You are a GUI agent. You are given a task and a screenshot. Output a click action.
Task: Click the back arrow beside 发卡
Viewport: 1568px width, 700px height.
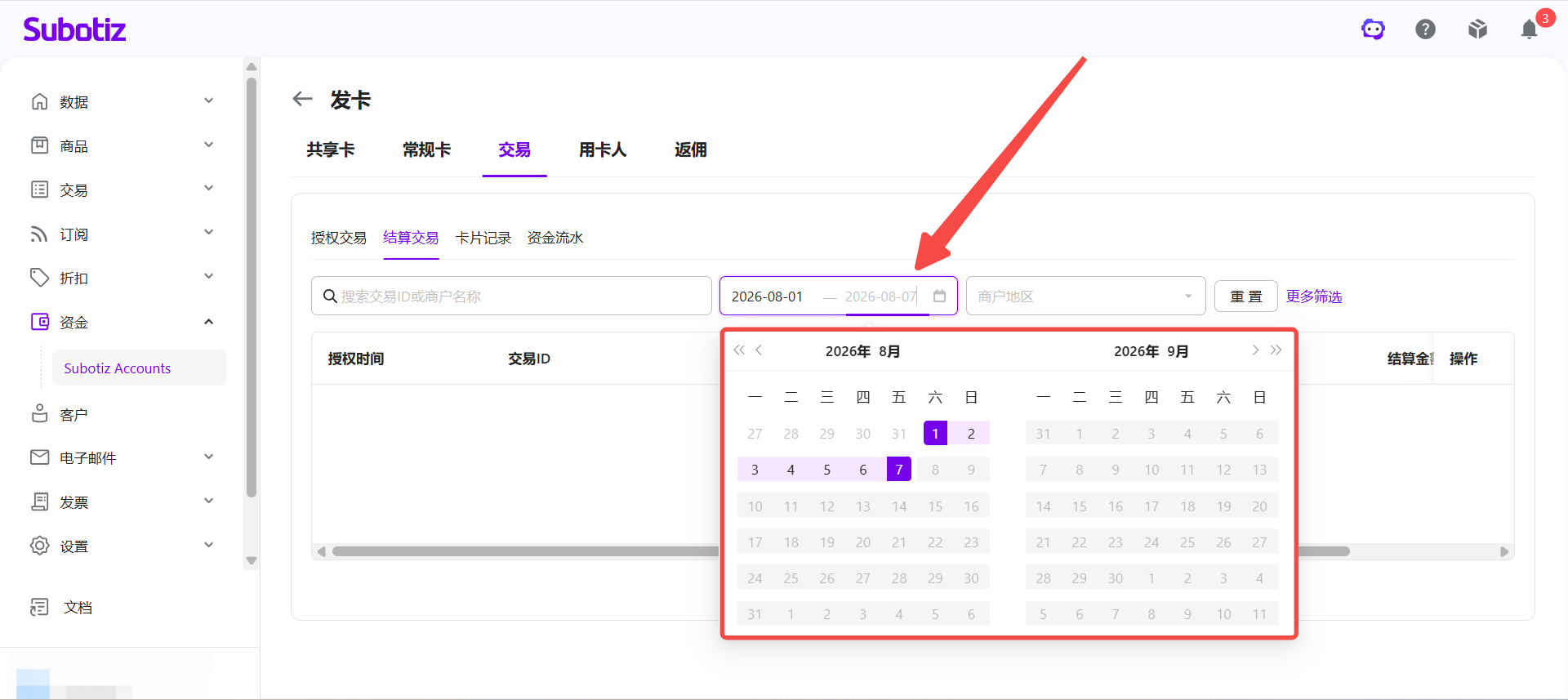(x=303, y=99)
